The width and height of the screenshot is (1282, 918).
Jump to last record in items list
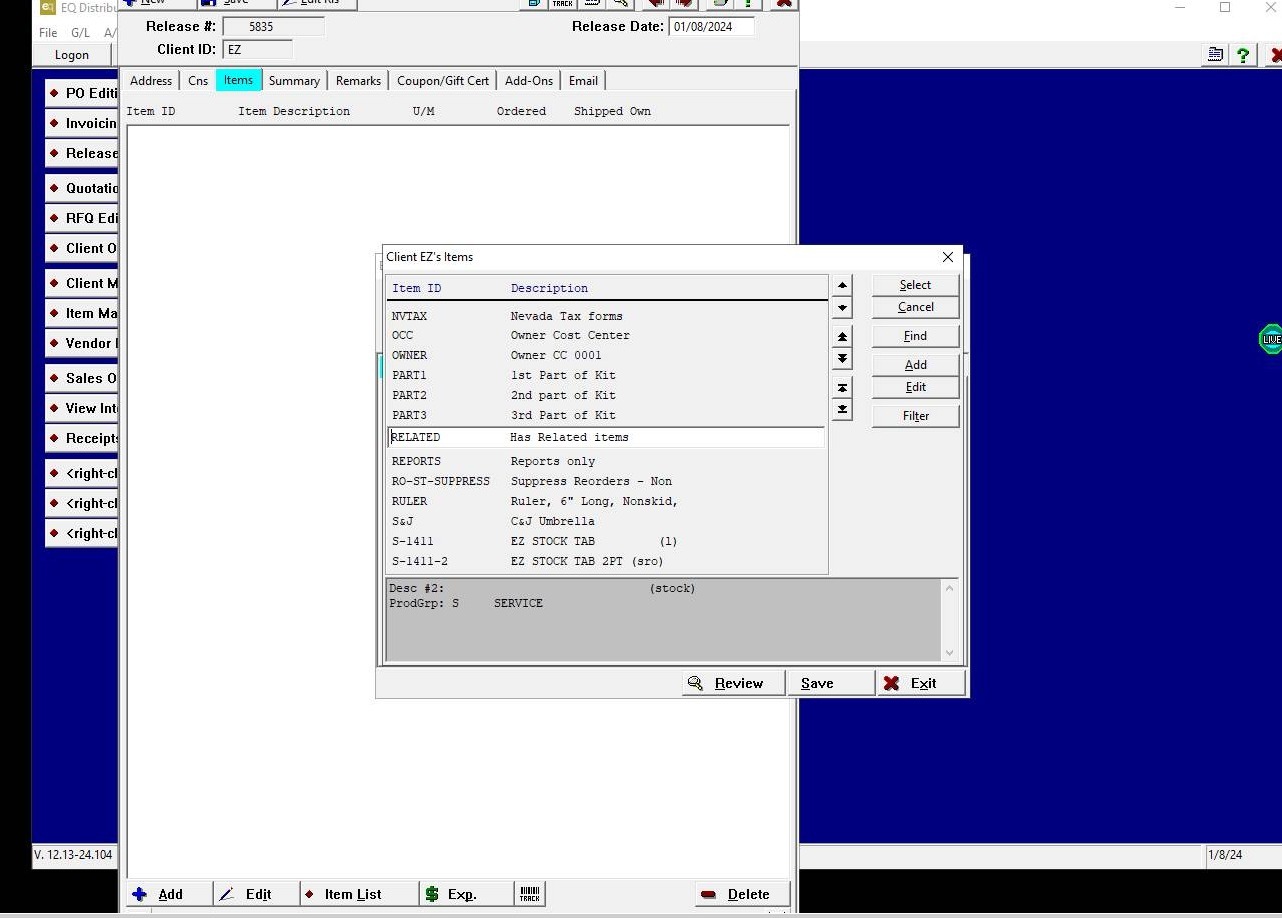pos(842,409)
